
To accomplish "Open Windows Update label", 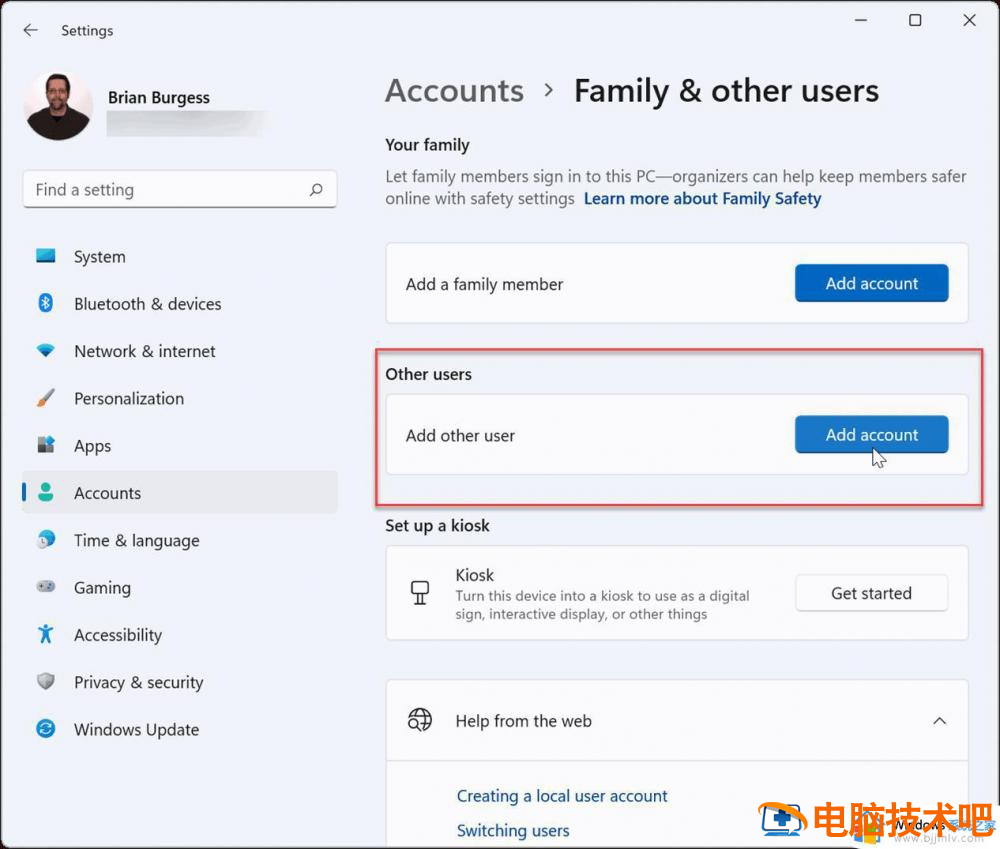I will click(x=136, y=729).
